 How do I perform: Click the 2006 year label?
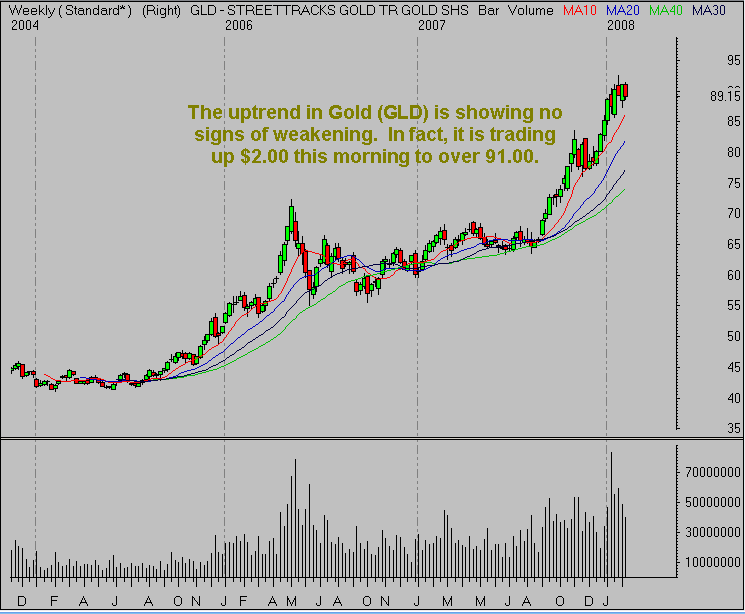click(239, 26)
